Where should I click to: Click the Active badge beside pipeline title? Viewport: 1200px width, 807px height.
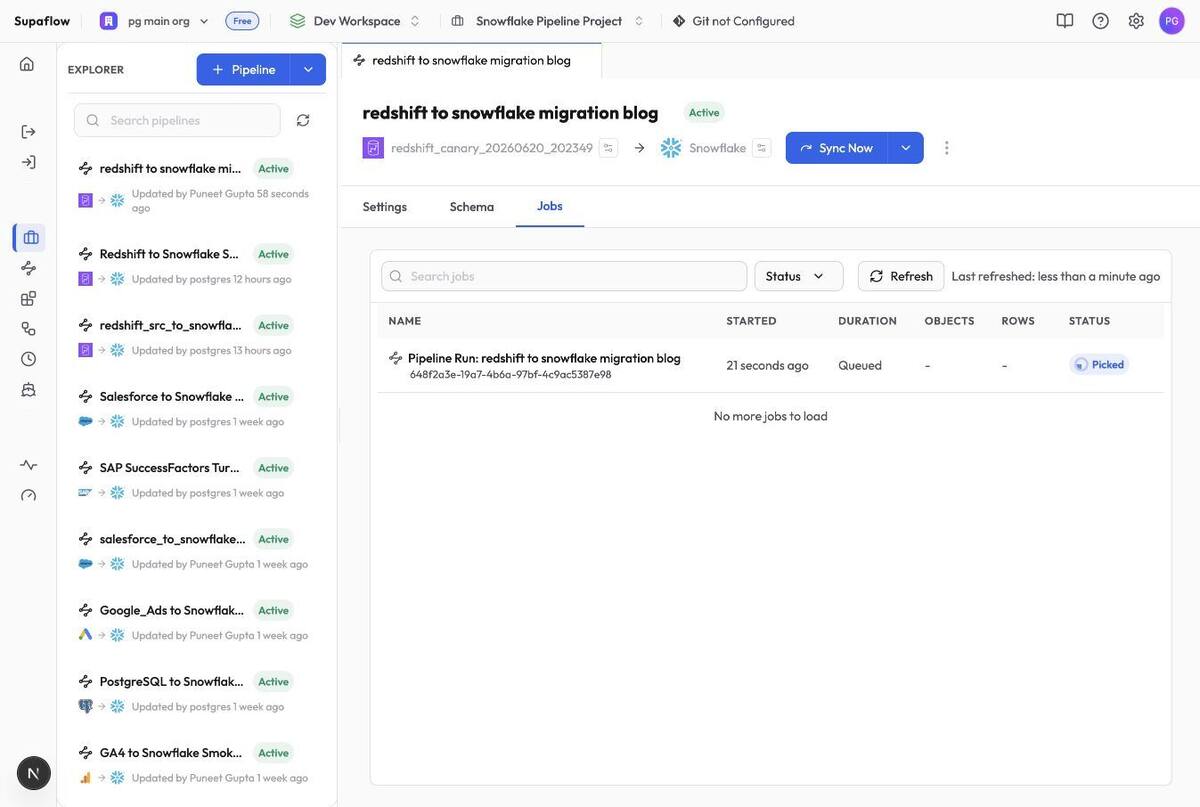pos(704,112)
